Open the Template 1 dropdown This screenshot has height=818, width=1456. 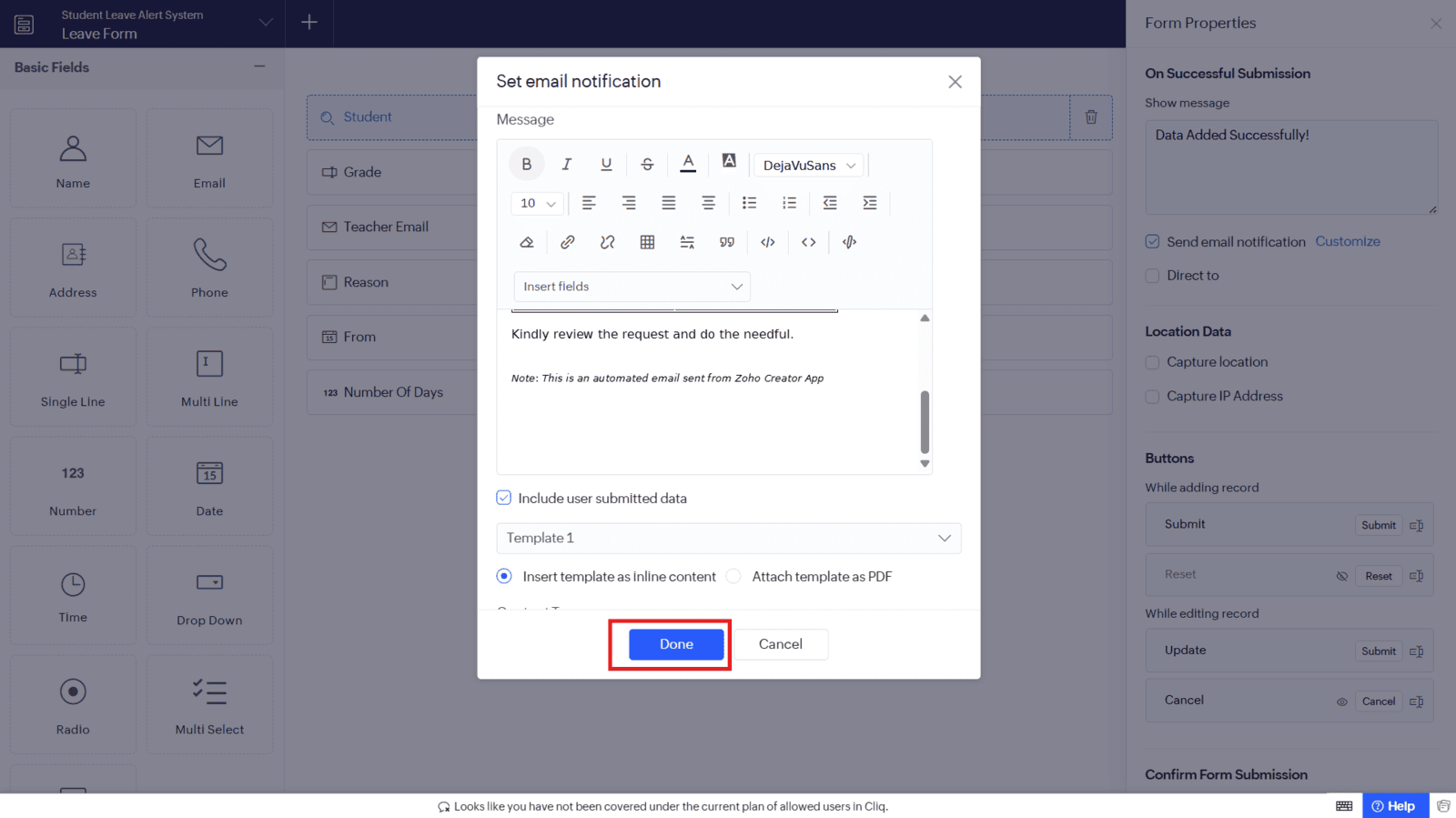[728, 538]
